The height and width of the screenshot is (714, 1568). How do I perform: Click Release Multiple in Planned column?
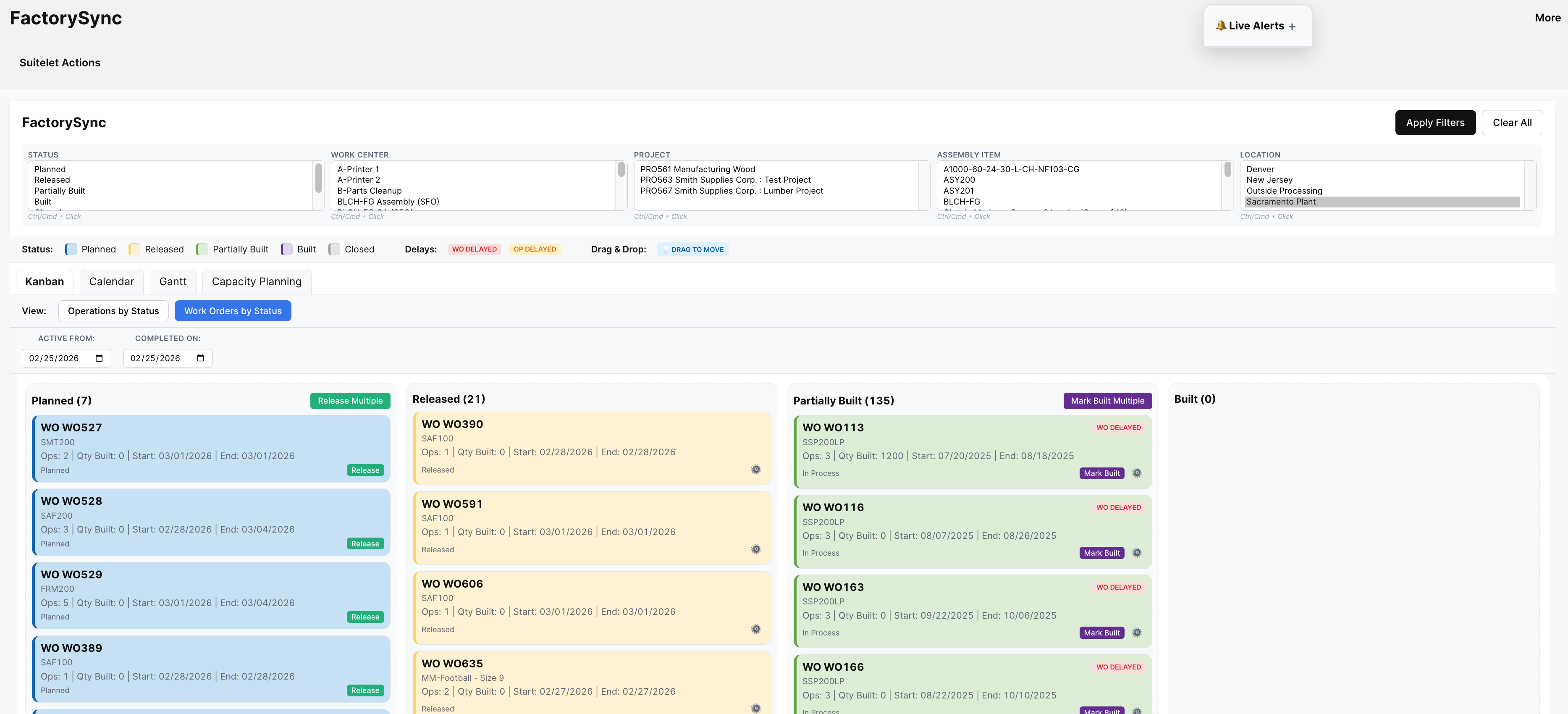click(350, 401)
